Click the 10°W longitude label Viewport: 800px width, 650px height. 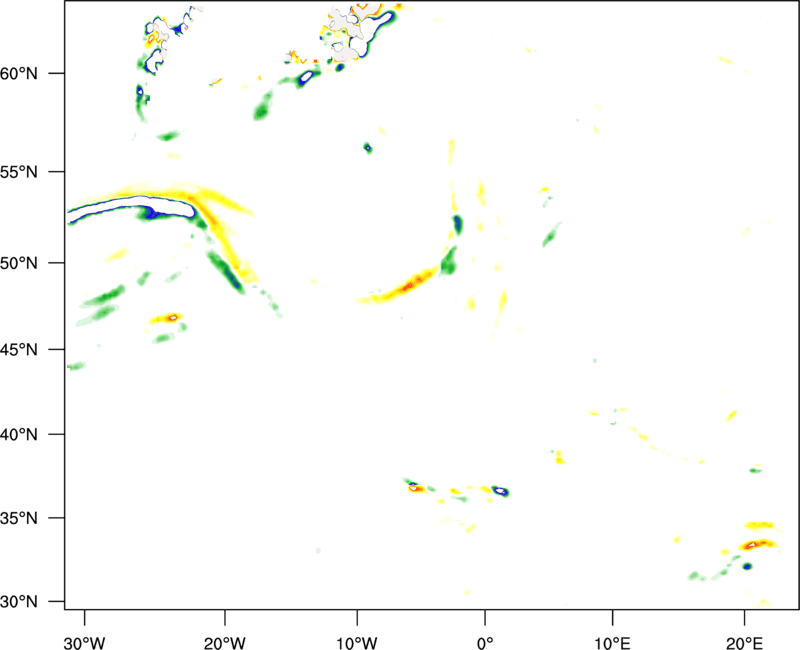[357, 643]
